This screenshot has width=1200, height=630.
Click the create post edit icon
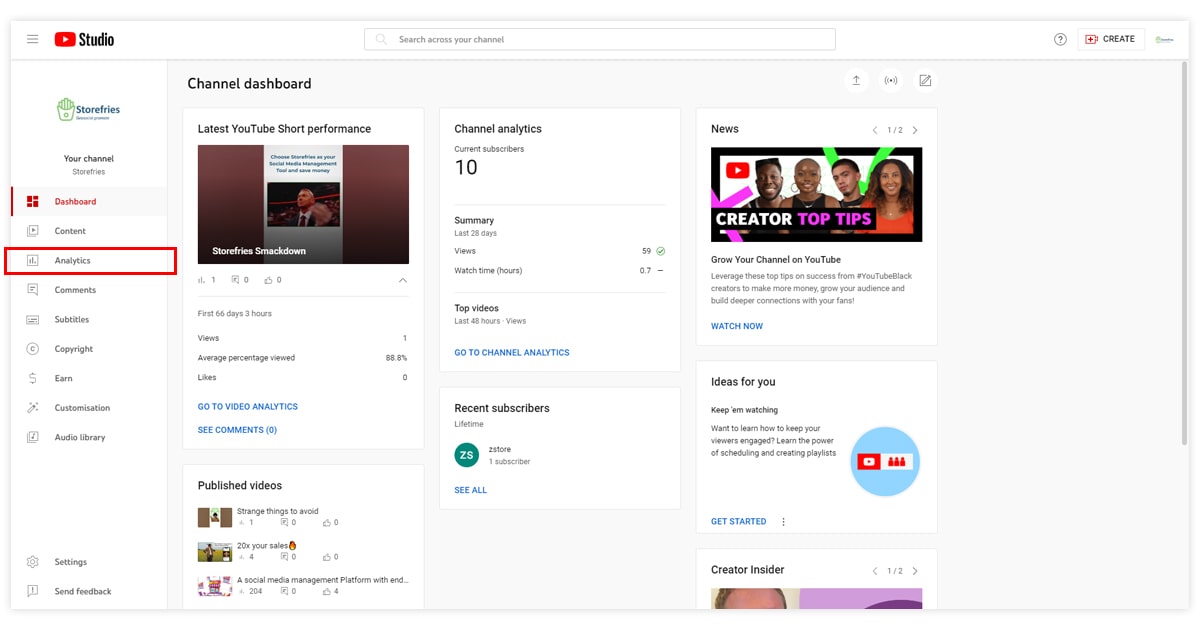pyautogui.click(x=925, y=81)
